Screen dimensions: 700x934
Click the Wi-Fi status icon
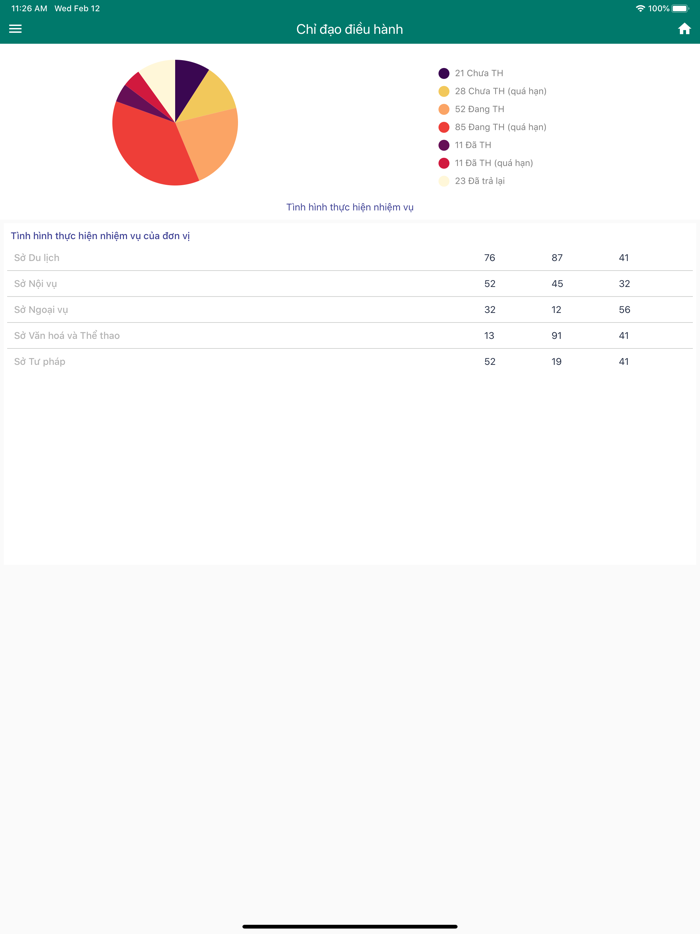[x=640, y=8]
